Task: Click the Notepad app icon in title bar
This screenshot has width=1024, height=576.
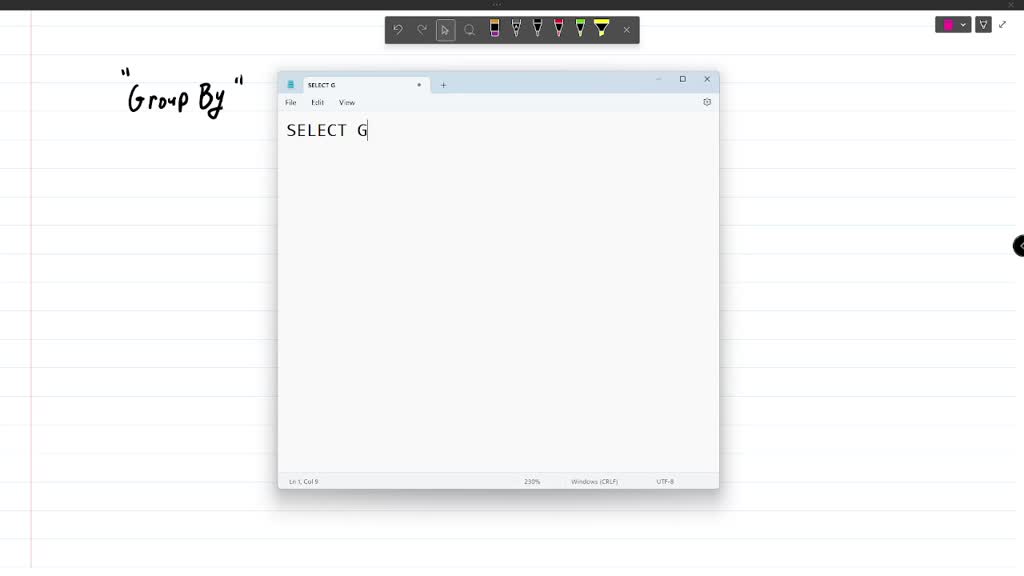Action: click(291, 85)
